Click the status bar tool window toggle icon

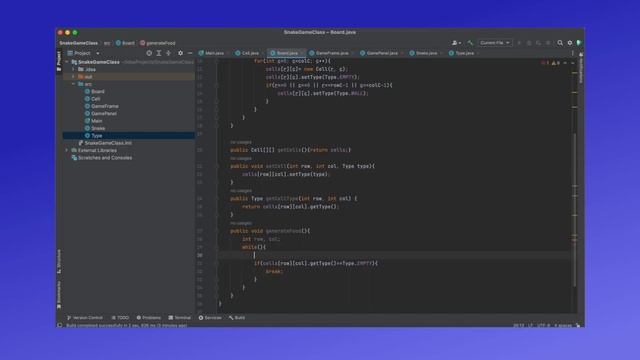point(60,325)
